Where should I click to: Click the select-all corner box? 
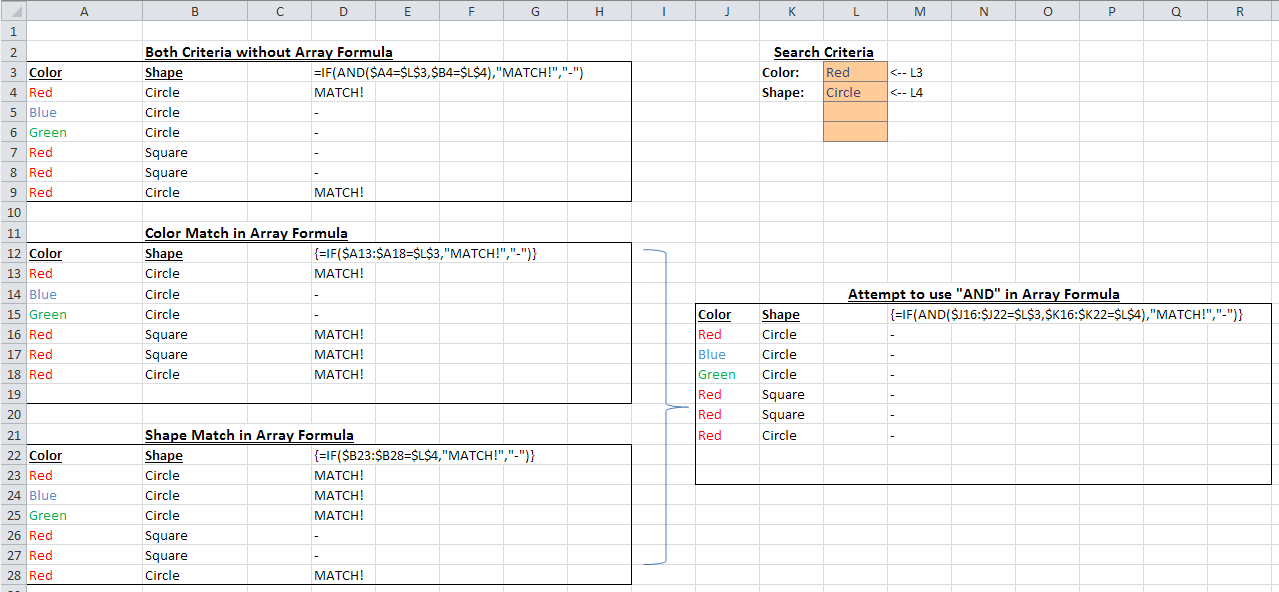pyautogui.click(x=13, y=12)
